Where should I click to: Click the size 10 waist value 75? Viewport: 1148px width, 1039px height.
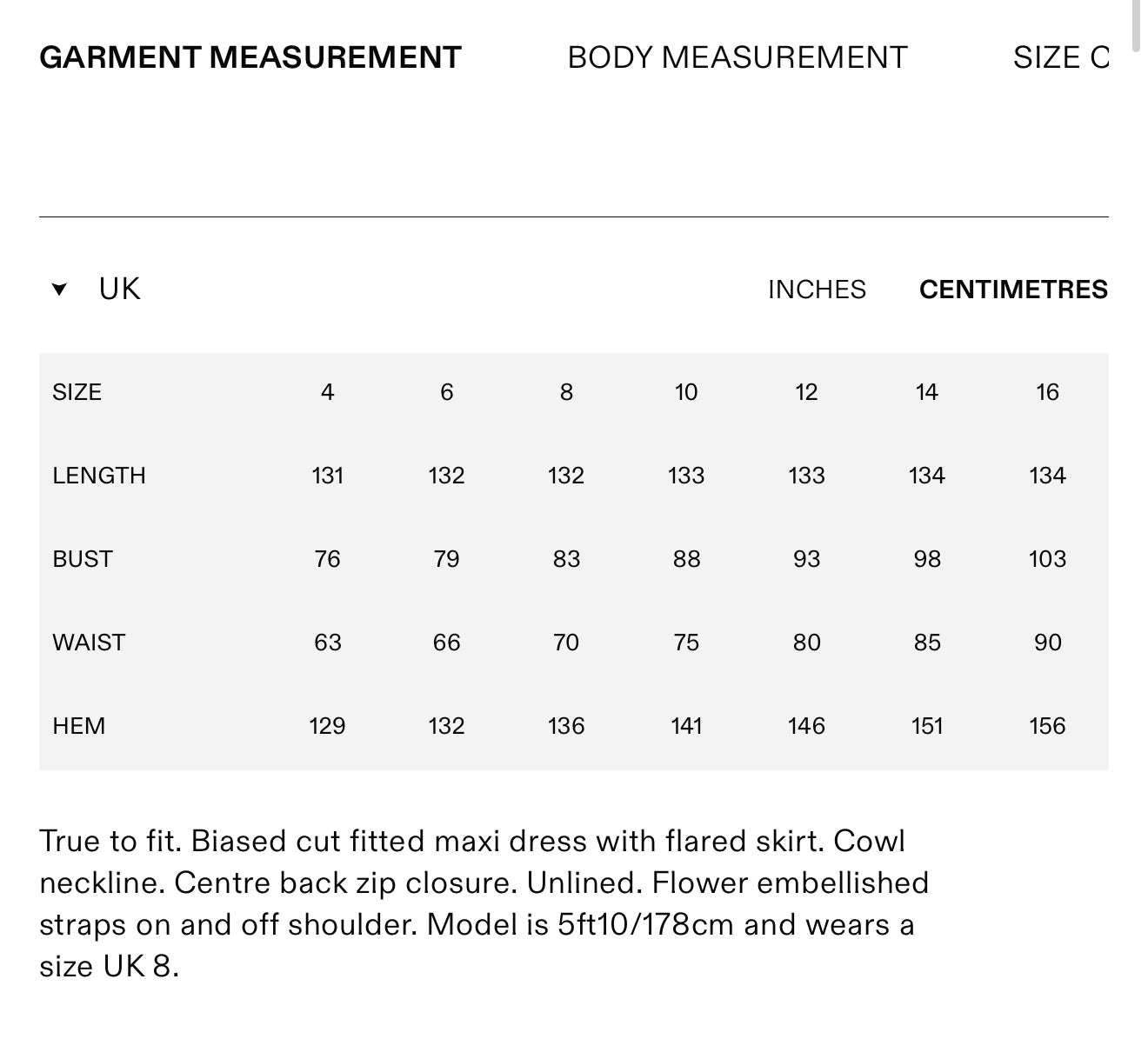(686, 643)
